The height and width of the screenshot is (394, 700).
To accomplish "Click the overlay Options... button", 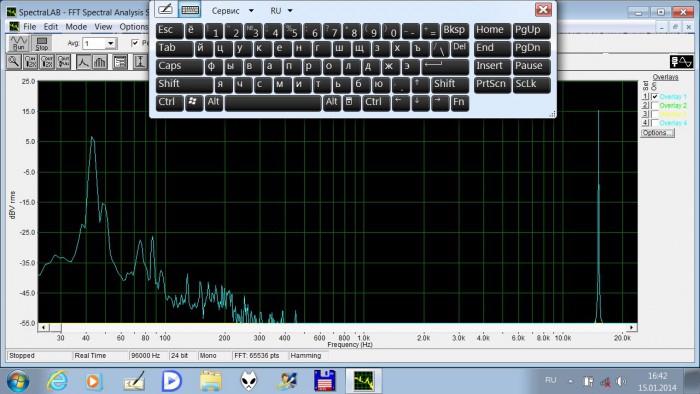I will pos(657,133).
